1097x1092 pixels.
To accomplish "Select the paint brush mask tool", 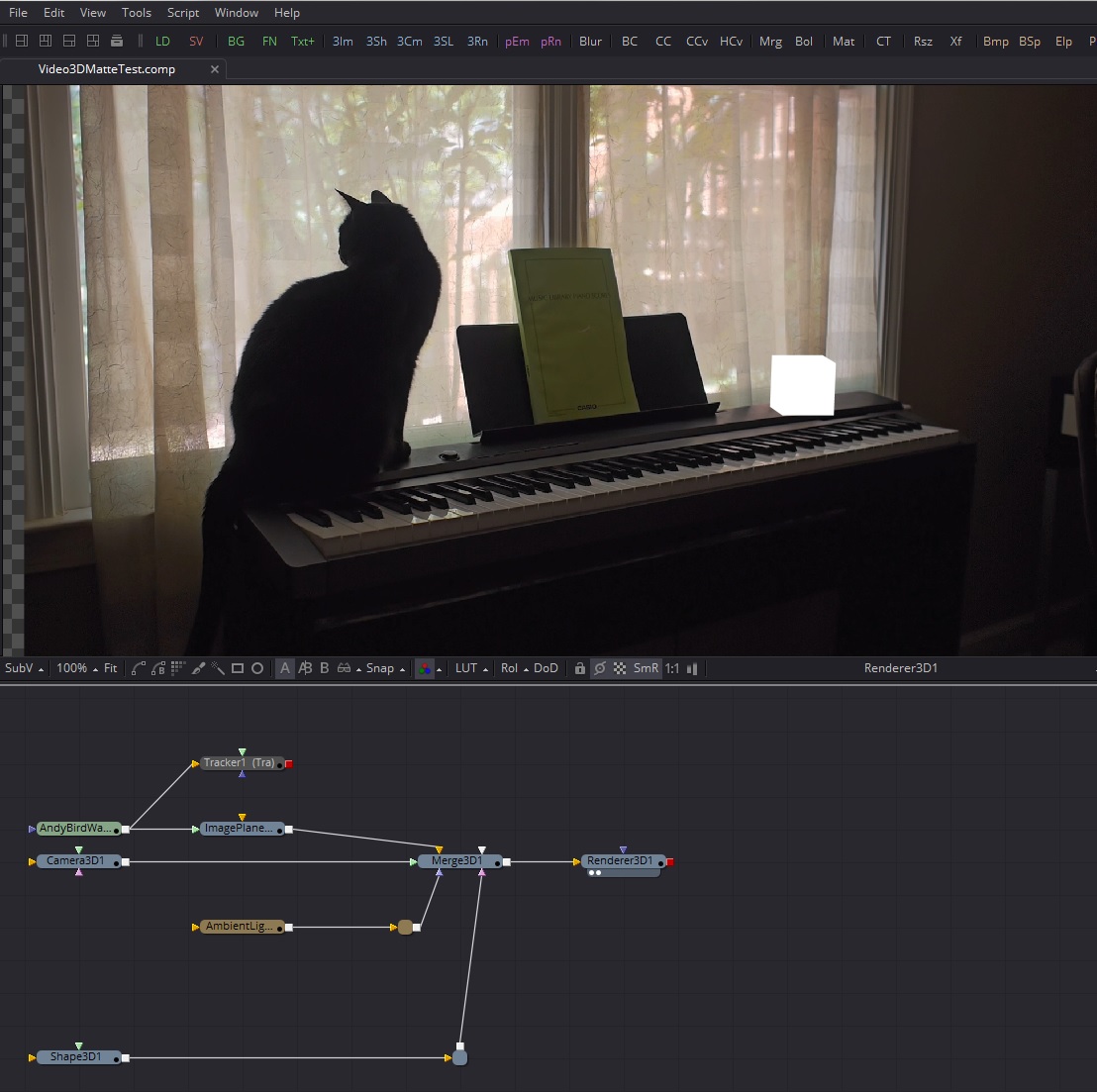I will coord(198,668).
